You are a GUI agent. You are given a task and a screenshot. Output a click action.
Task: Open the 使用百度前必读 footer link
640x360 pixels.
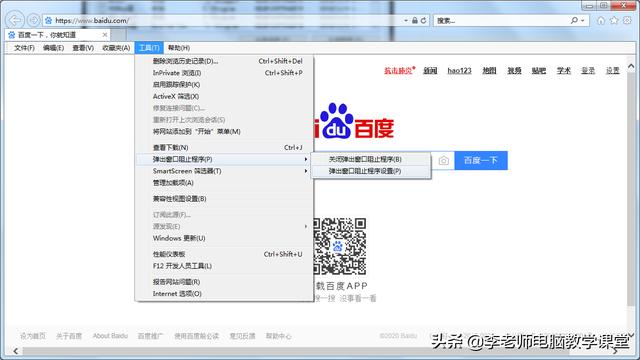(197, 336)
